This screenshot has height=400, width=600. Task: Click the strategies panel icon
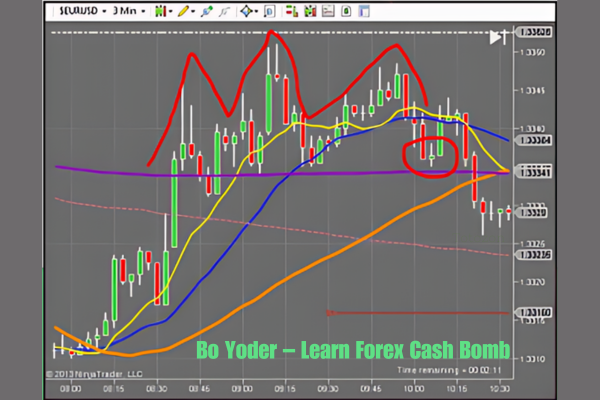(x=328, y=11)
